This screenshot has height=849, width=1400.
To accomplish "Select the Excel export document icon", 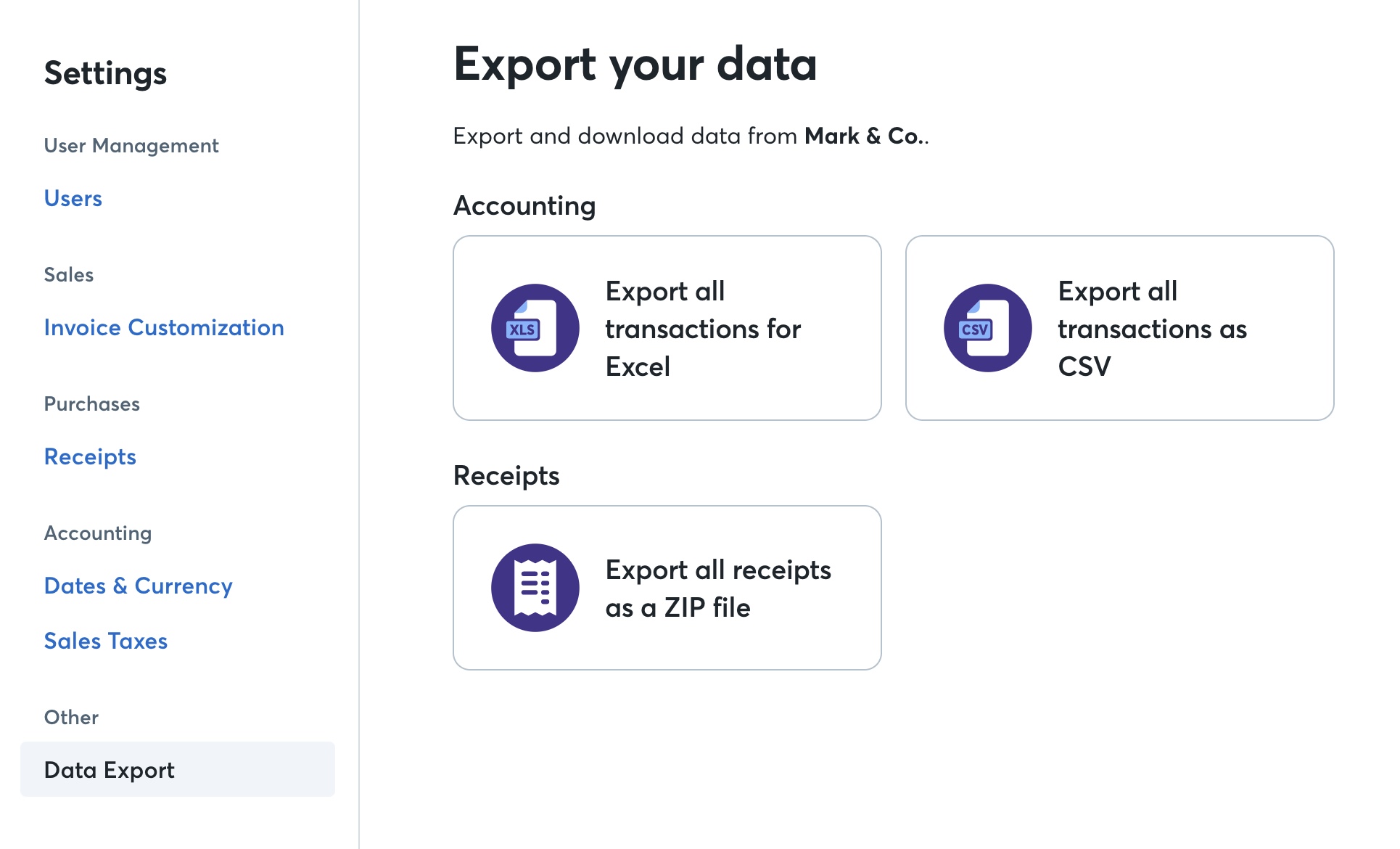I will click(x=535, y=328).
